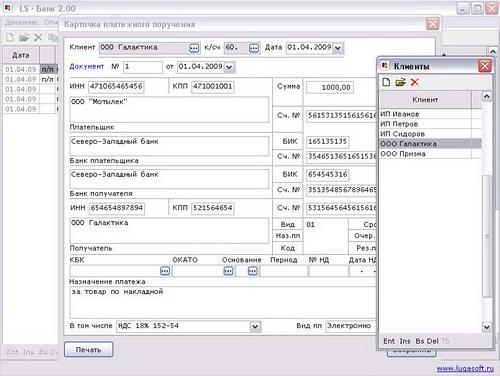The image size is (500, 376).
Task: Click payer КПП field 471001001
Action: coord(213,87)
